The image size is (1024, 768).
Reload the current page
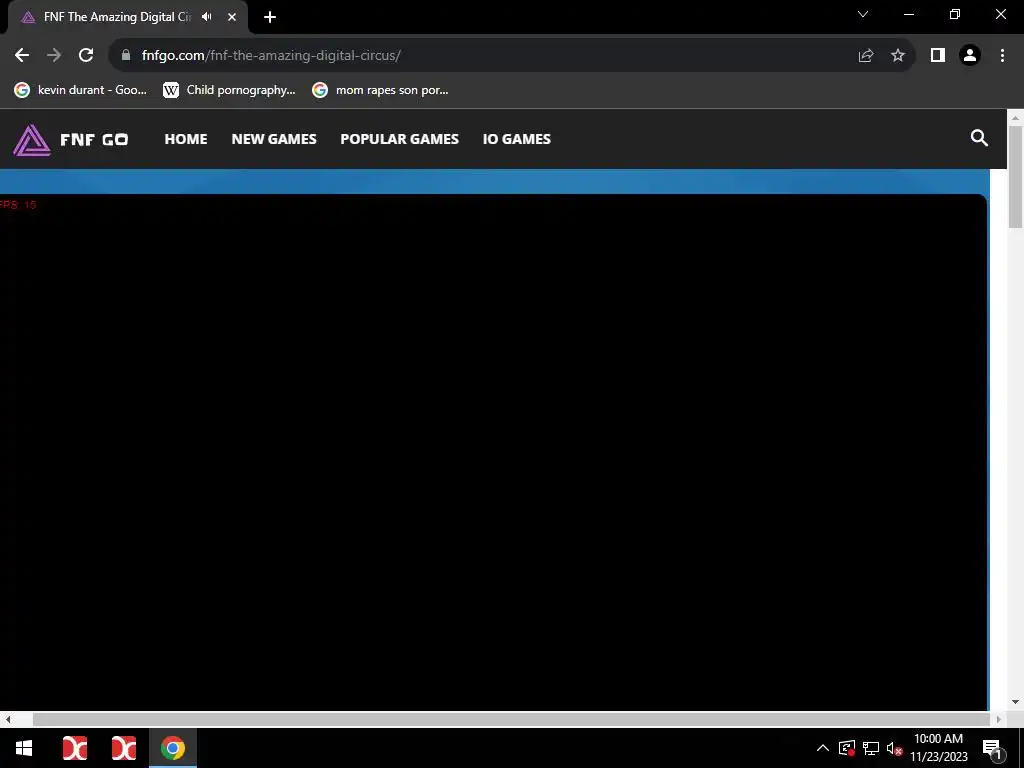[x=86, y=56]
